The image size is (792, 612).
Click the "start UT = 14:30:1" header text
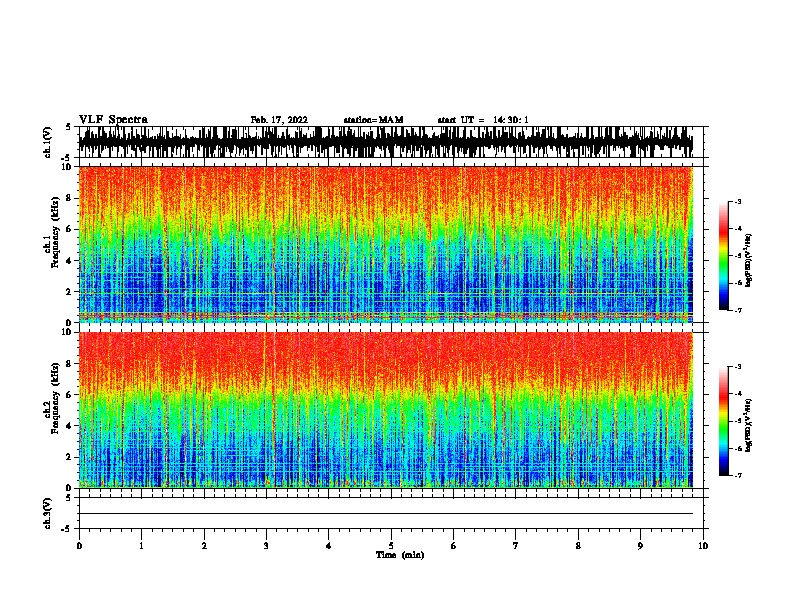pyautogui.click(x=483, y=120)
